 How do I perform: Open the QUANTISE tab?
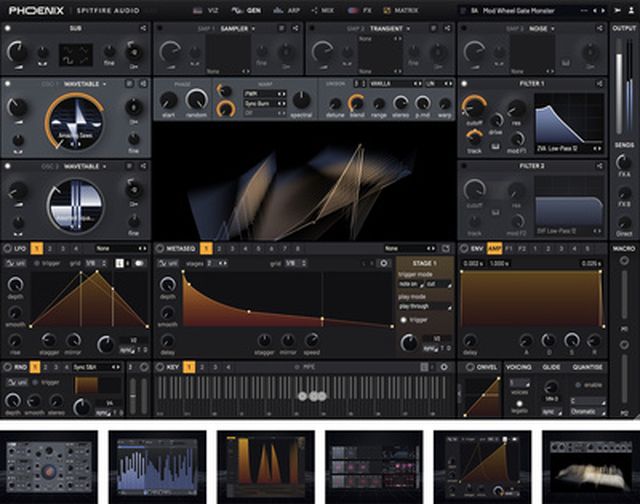(587, 367)
